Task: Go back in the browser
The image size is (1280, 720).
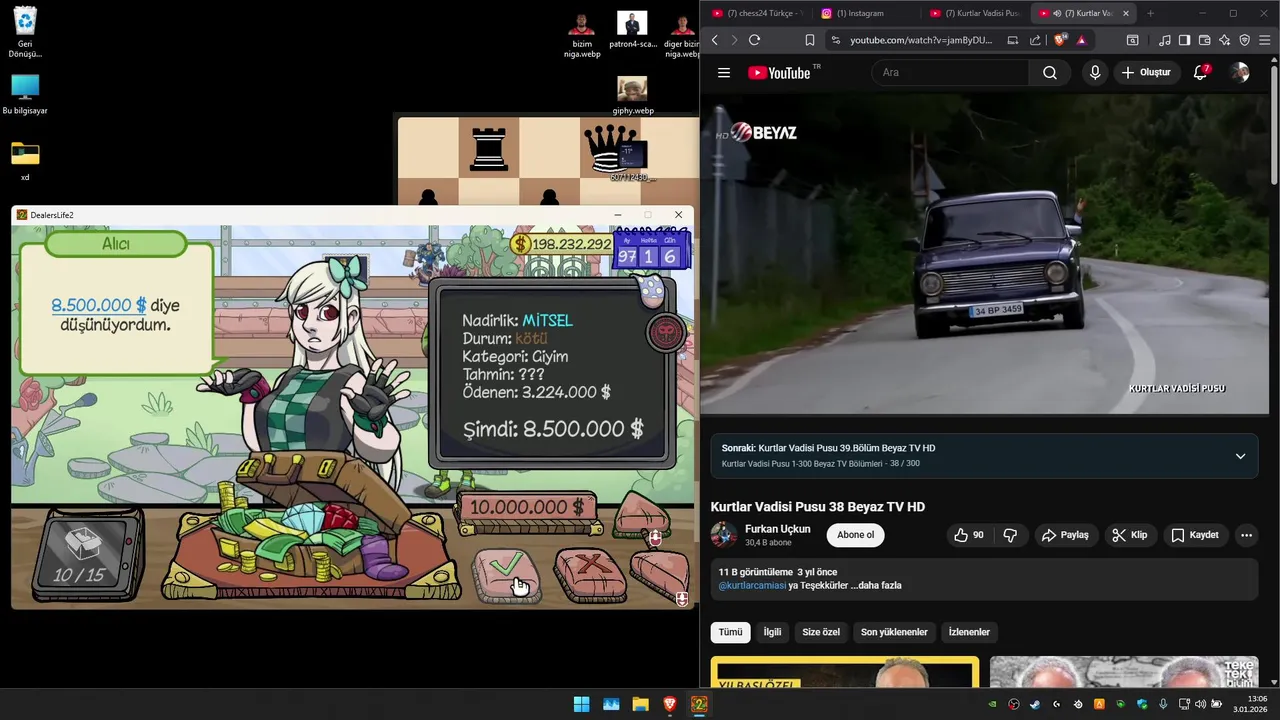Action: [714, 40]
